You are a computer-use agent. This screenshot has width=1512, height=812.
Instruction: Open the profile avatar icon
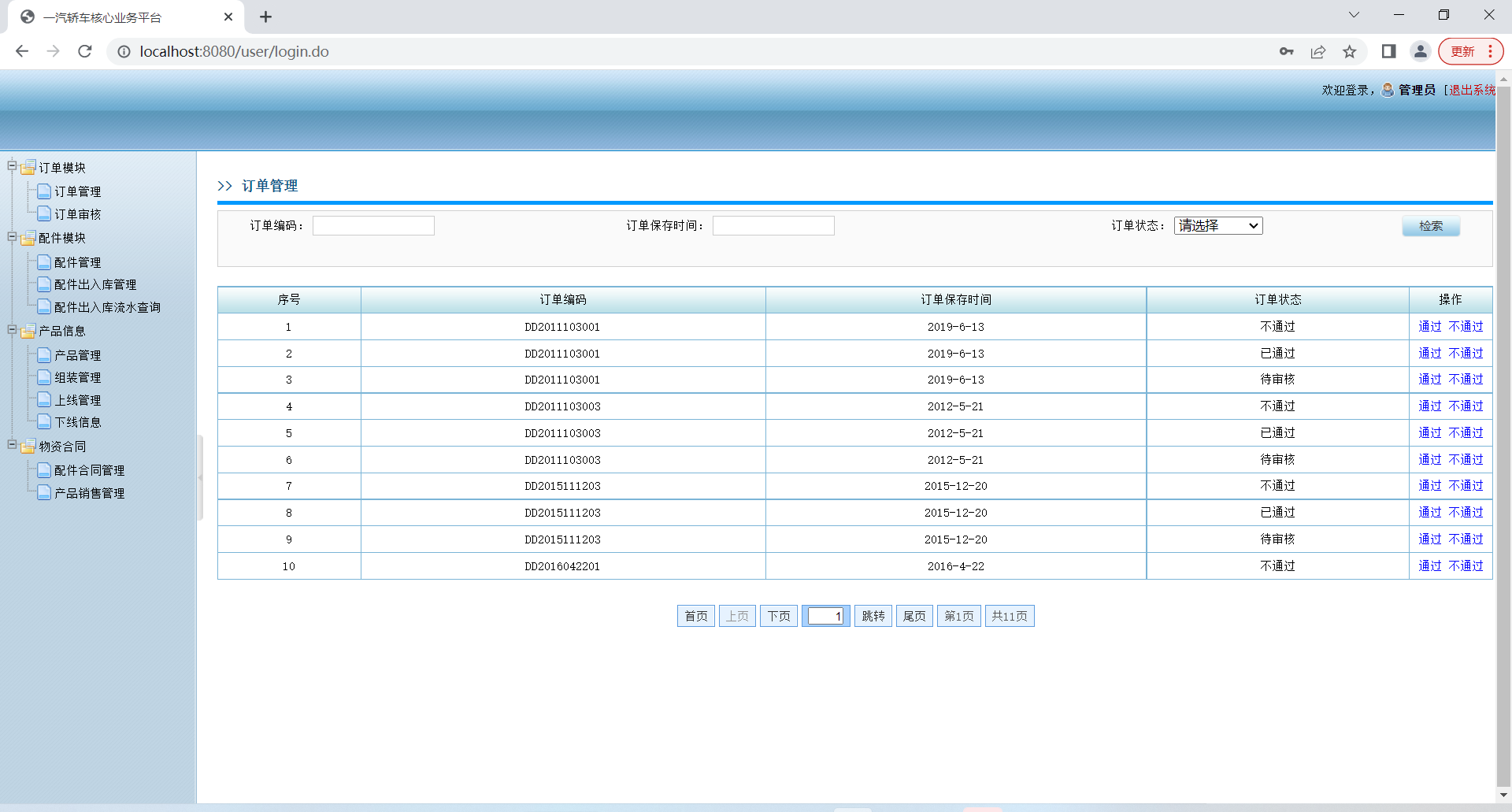click(1421, 51)
